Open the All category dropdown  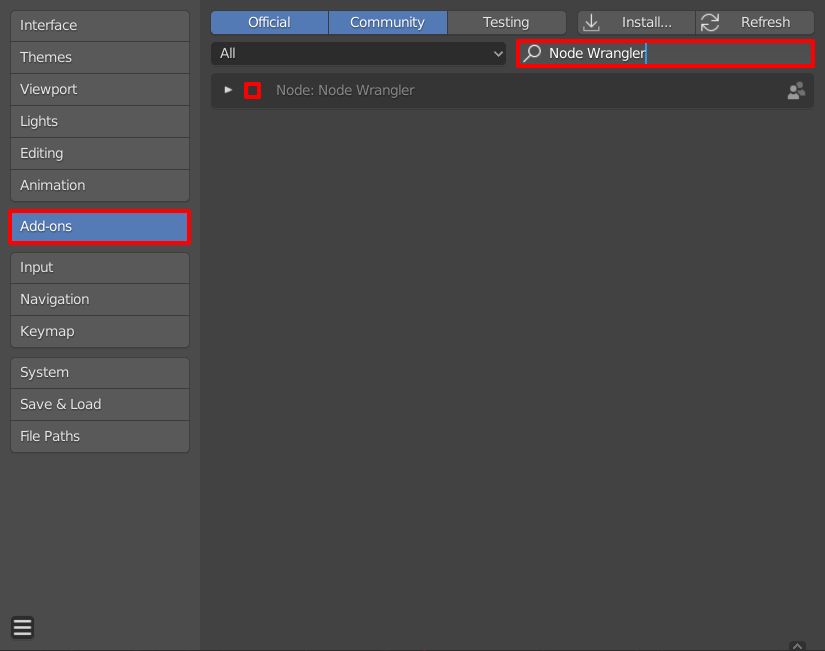point(358,54)
